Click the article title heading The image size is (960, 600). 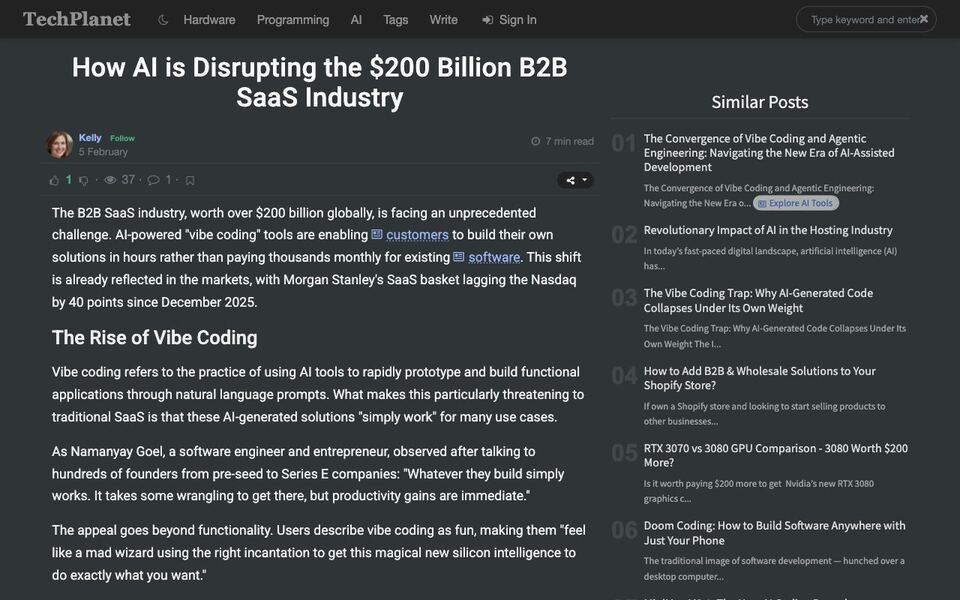320,82
